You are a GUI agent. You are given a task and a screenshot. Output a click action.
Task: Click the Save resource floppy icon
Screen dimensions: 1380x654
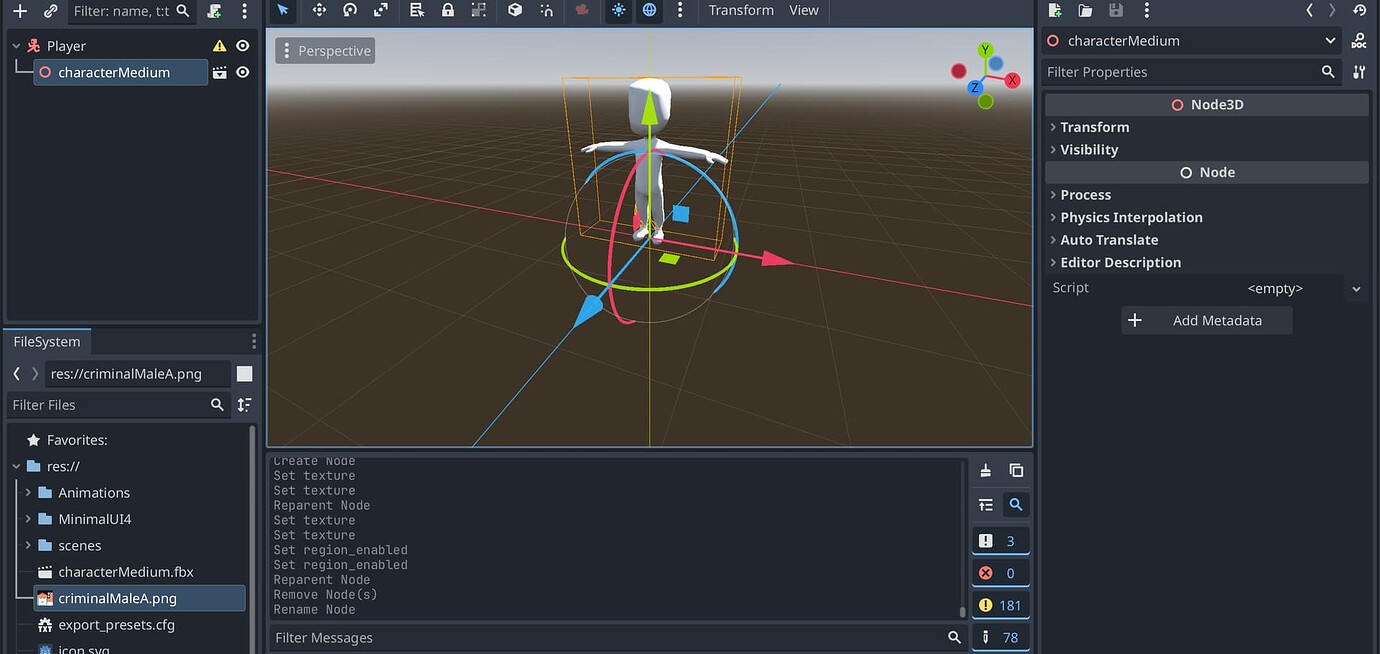pyautogui.click(x=1116, y=10)
